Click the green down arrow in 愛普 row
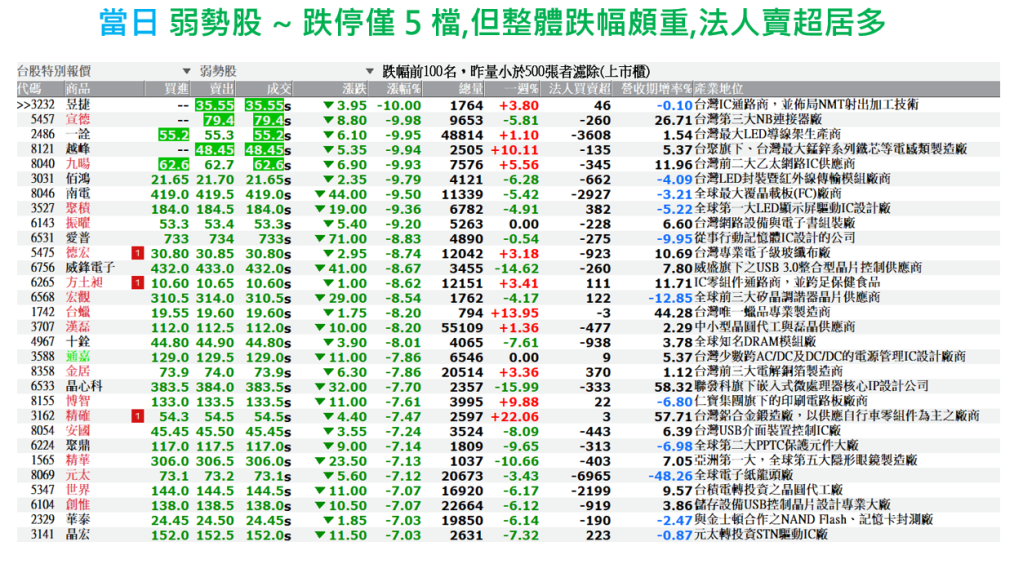 coord(324,239)
